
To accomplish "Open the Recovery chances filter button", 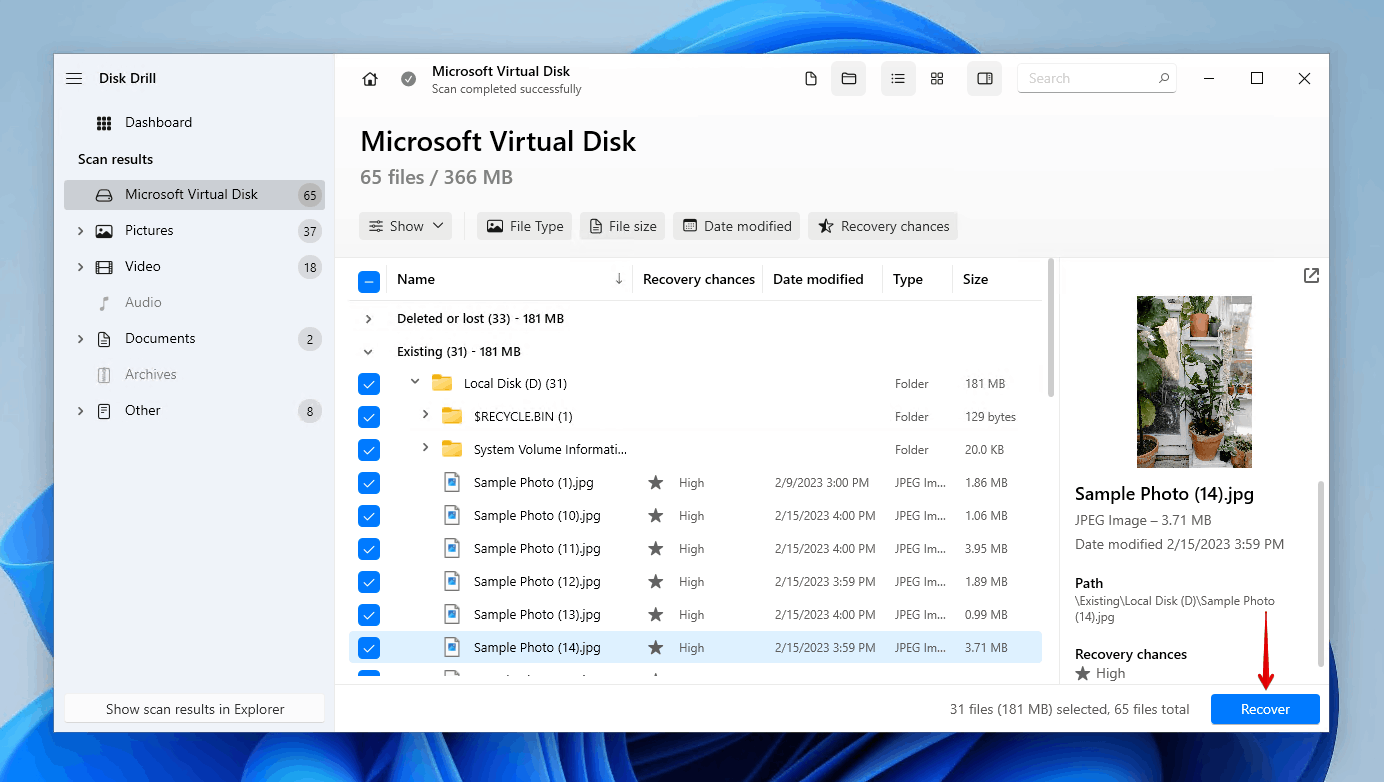I will point(883,226).
